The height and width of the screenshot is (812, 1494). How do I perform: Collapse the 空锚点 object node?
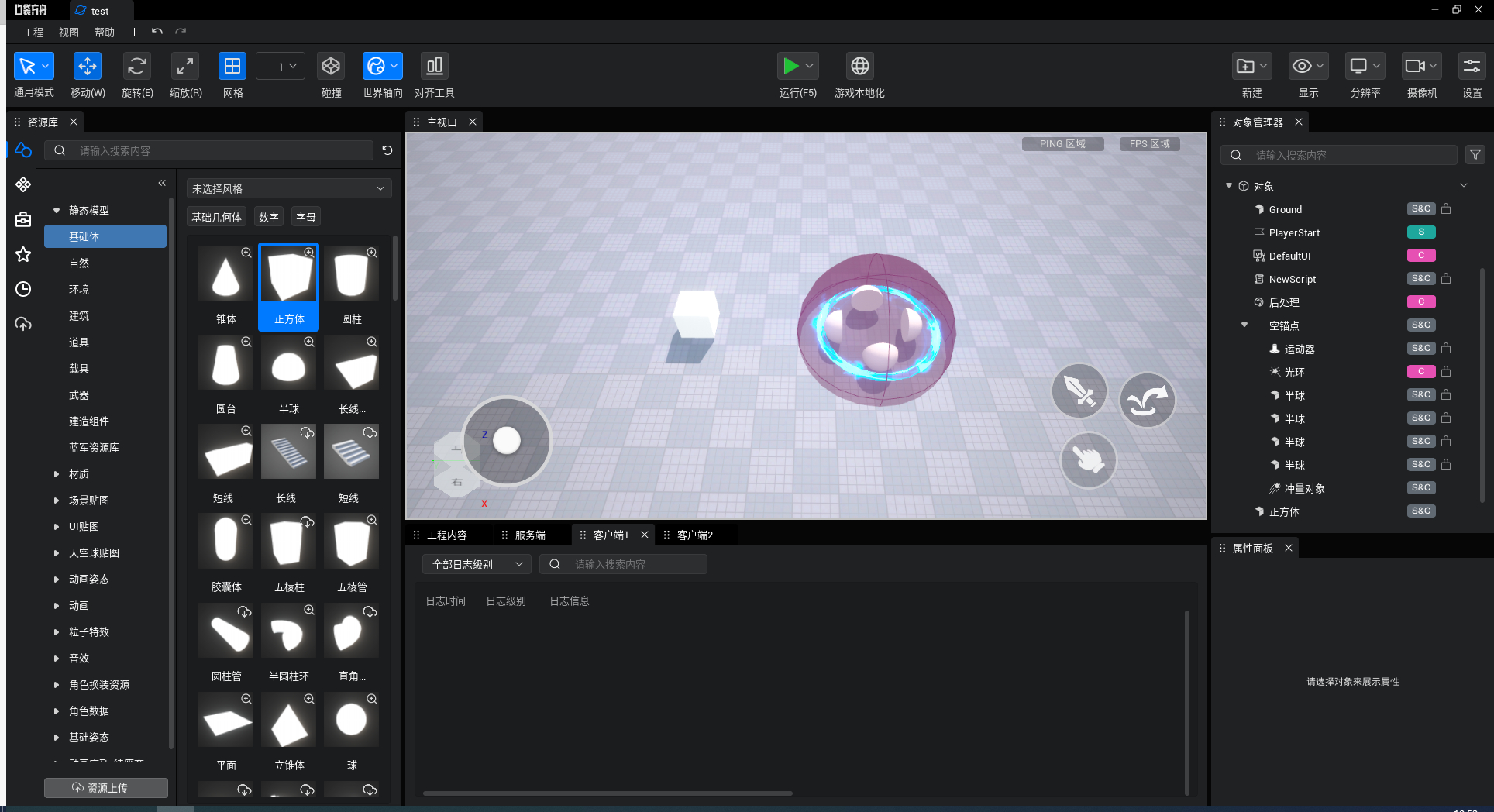coord(1244,325)
